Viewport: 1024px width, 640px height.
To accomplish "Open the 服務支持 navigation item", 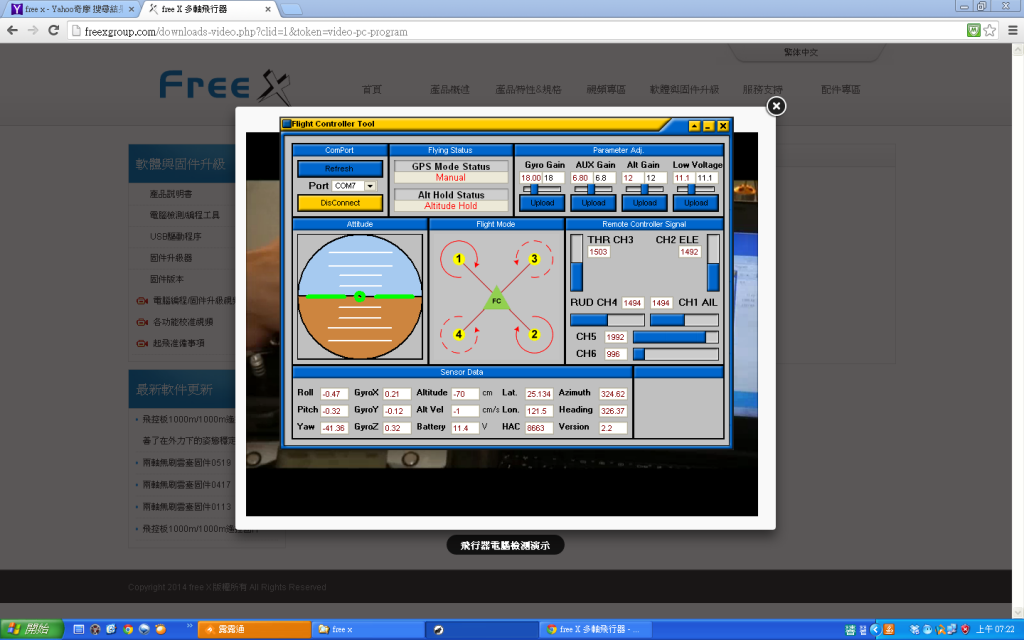I will 762,89.
